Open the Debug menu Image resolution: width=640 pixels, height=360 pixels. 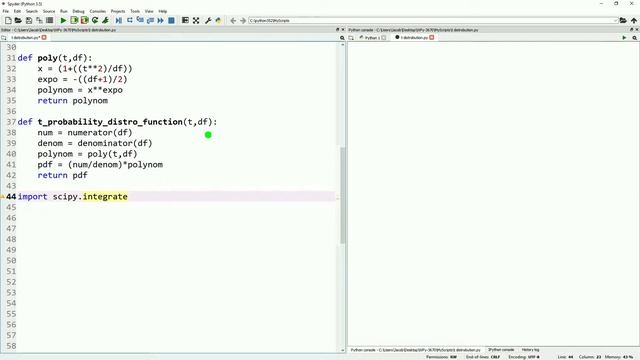tap(78, 11)
